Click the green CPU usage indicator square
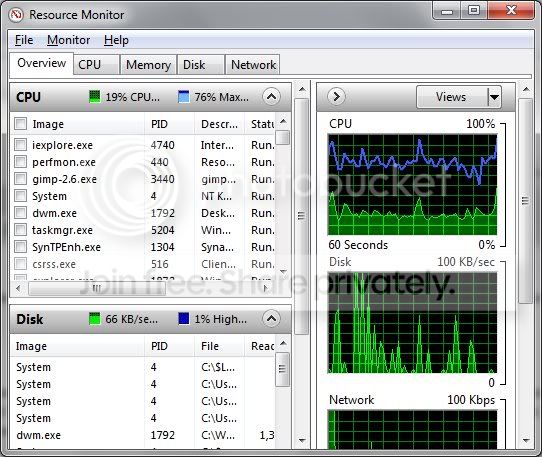Viewport: 542px width, 457px height. tap(94, 97)
